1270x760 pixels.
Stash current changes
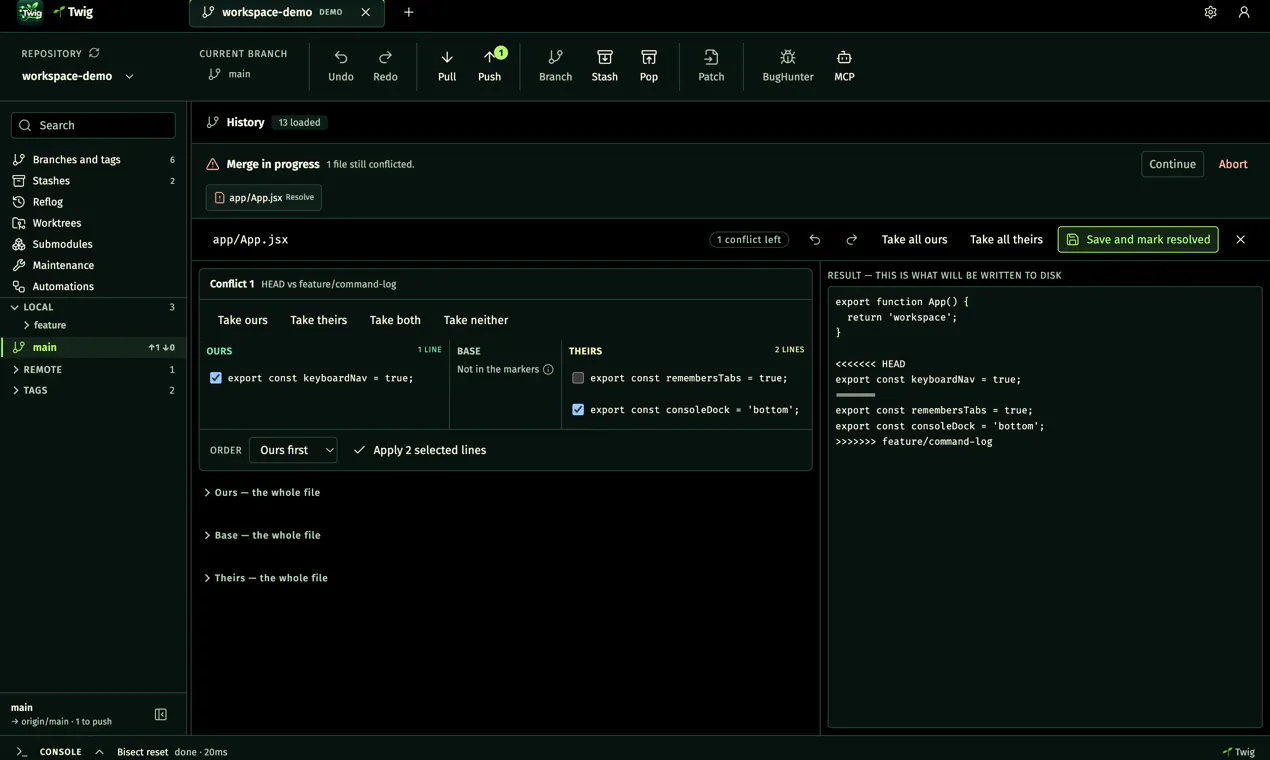[x=605, y=66]
